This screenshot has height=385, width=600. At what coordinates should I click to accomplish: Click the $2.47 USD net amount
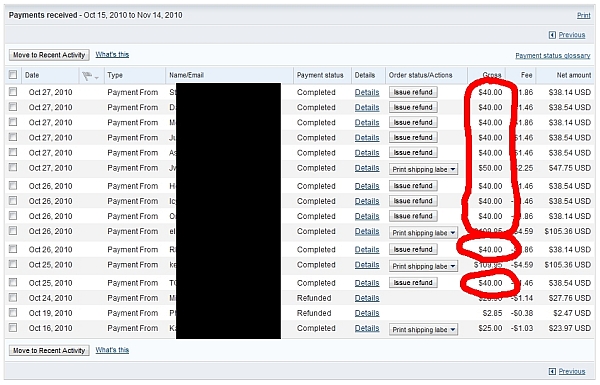pos(572,313)
